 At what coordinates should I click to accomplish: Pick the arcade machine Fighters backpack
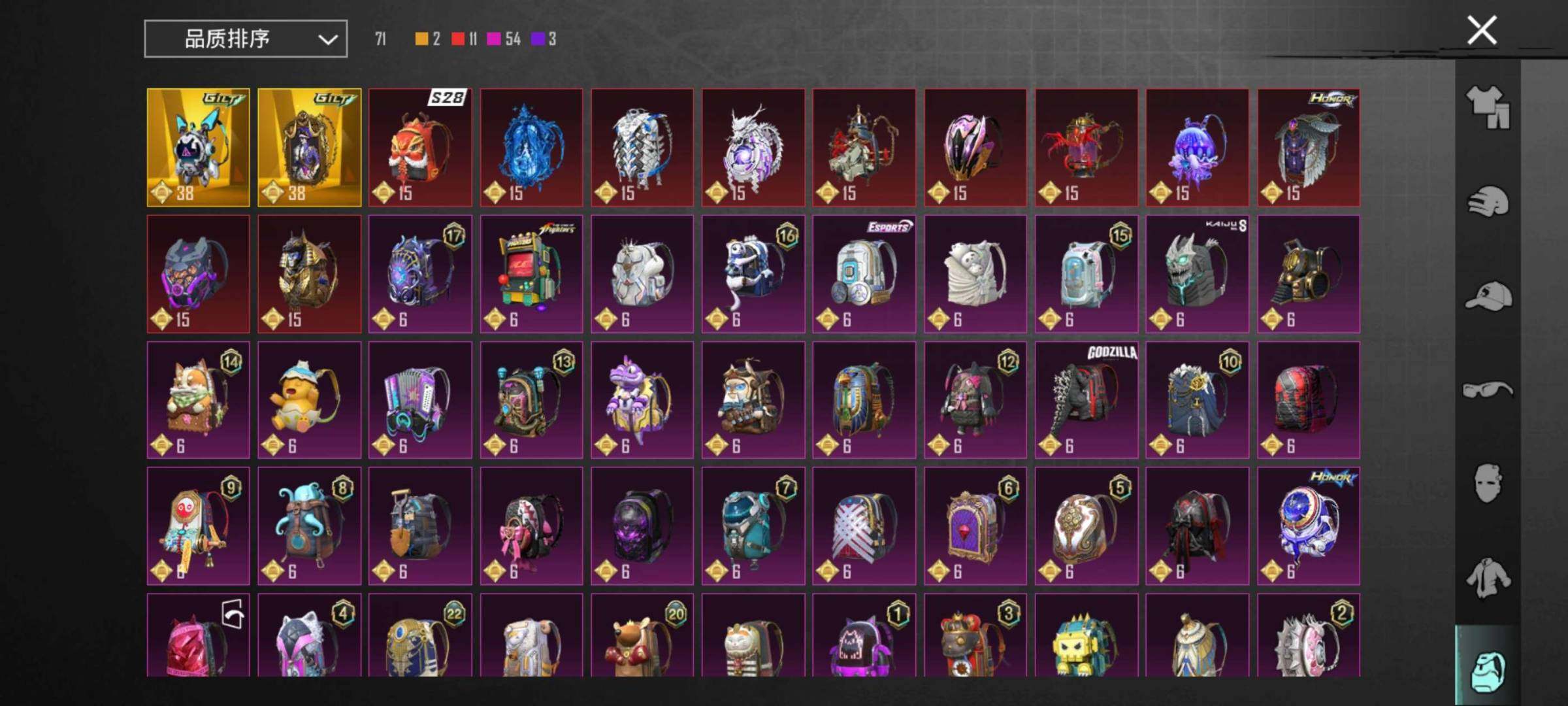click(531, 274)
